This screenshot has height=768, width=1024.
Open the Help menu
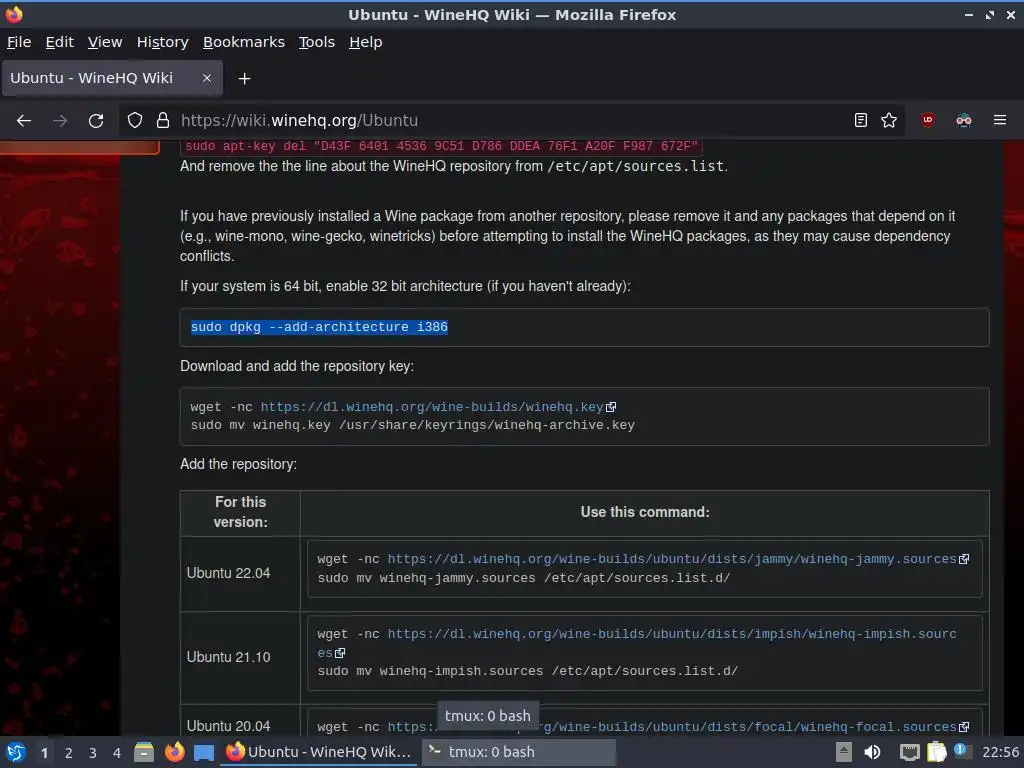coord(365,42)
